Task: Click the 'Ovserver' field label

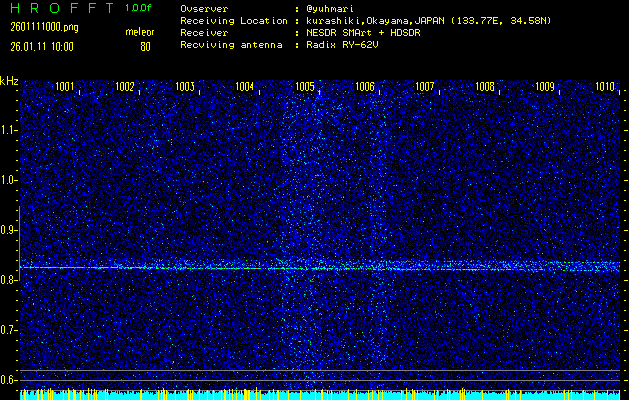Action: tap(204, 9)
